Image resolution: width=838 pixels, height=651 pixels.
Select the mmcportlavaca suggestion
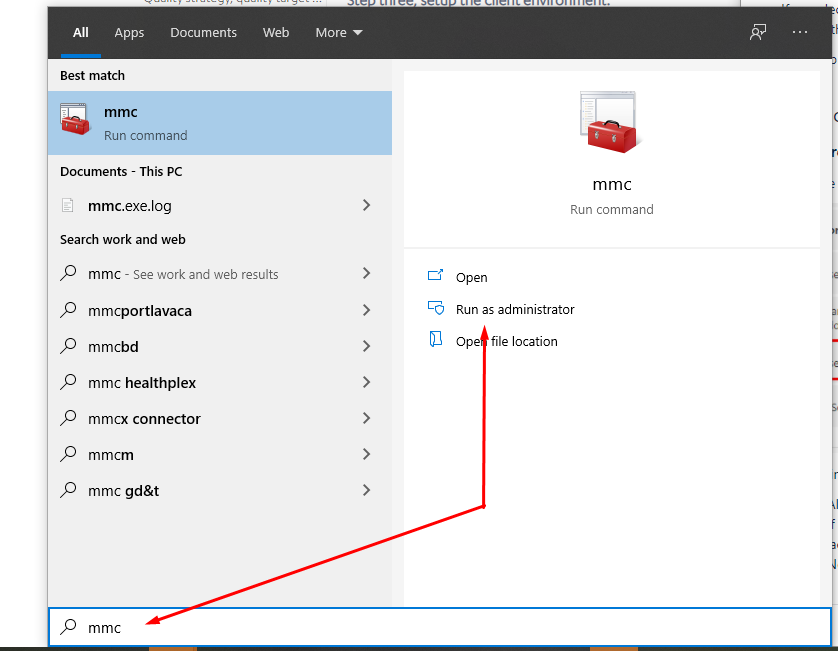[x=220, y=310]
